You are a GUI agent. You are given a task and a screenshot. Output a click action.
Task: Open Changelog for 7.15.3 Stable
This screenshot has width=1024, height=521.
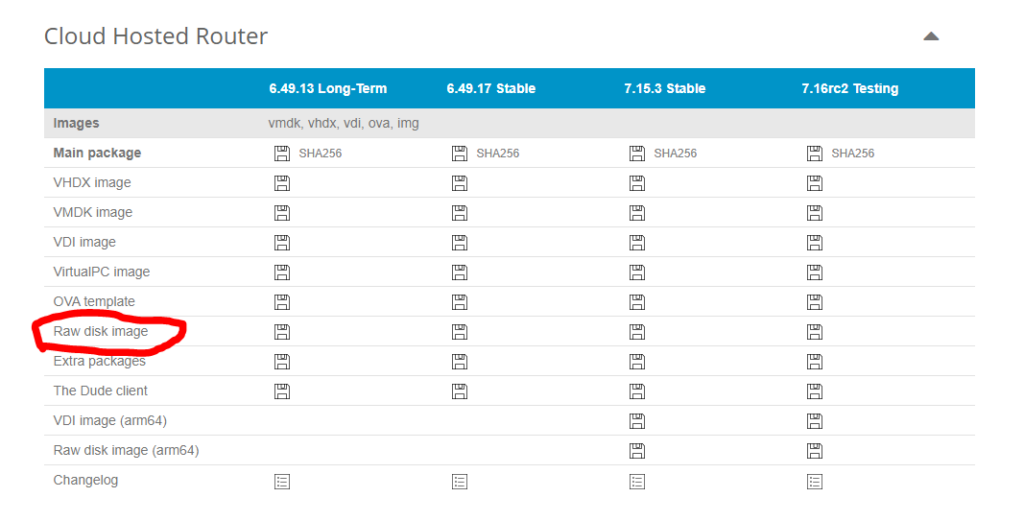637,482
